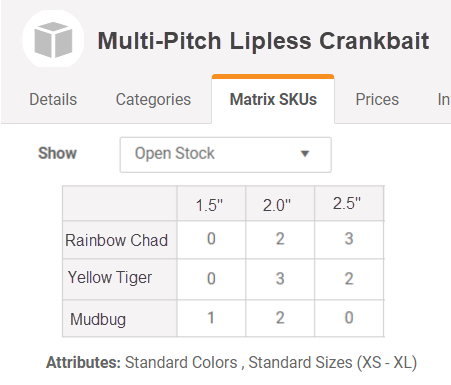Select the Matrix SKUs tab

tap(273, 99)
